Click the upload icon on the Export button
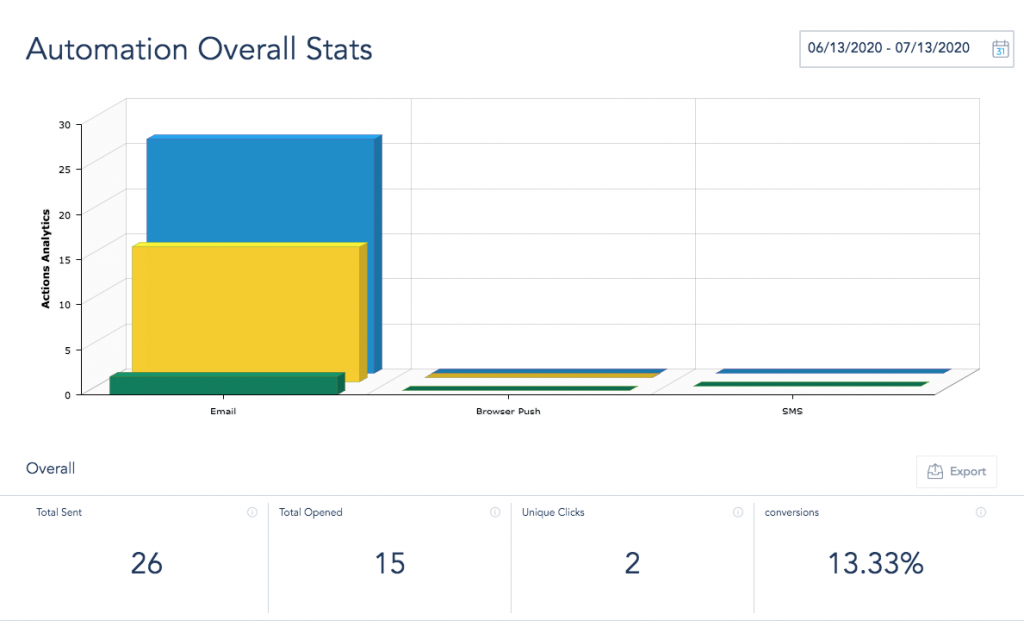This screenshot has width=1024, height=626. (x=935, y=471)
